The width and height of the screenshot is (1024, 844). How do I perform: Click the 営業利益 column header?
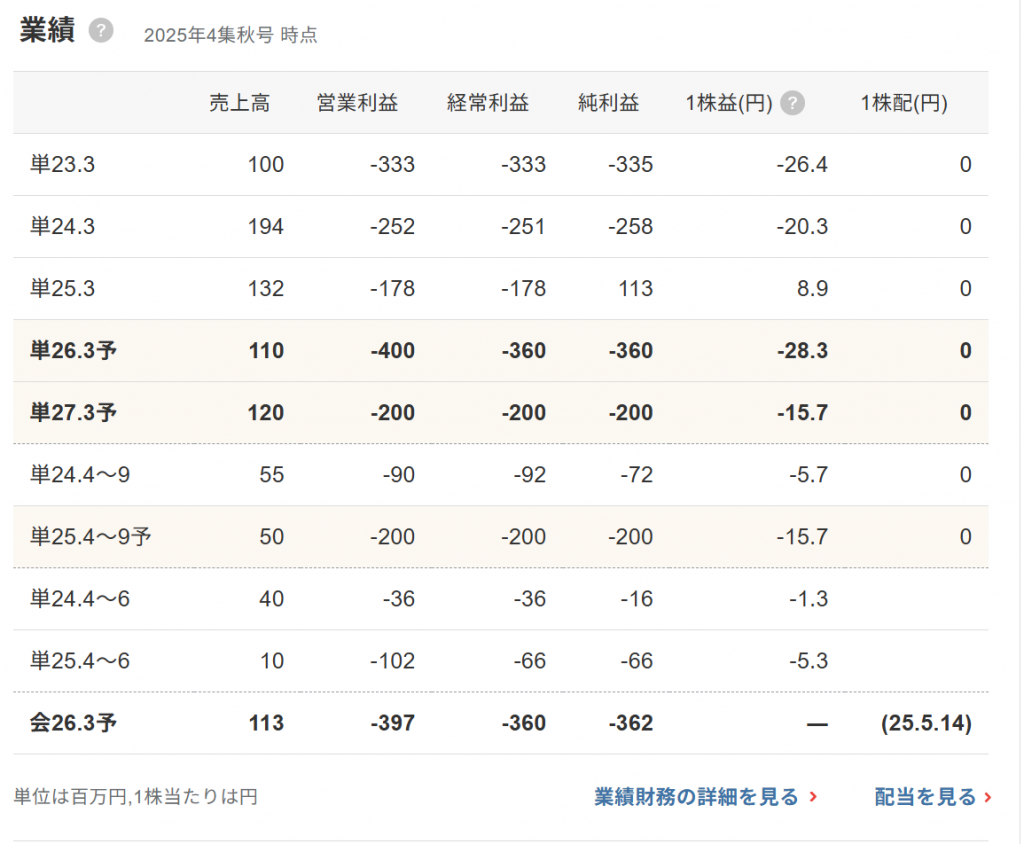357,103
